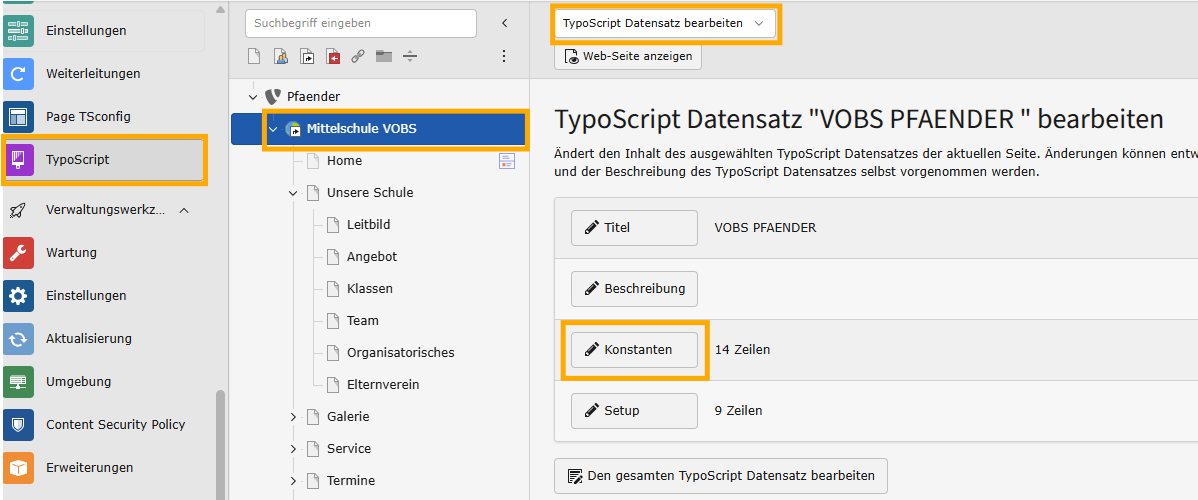
Task: Pick the folder page type icon
Action: 384,57
